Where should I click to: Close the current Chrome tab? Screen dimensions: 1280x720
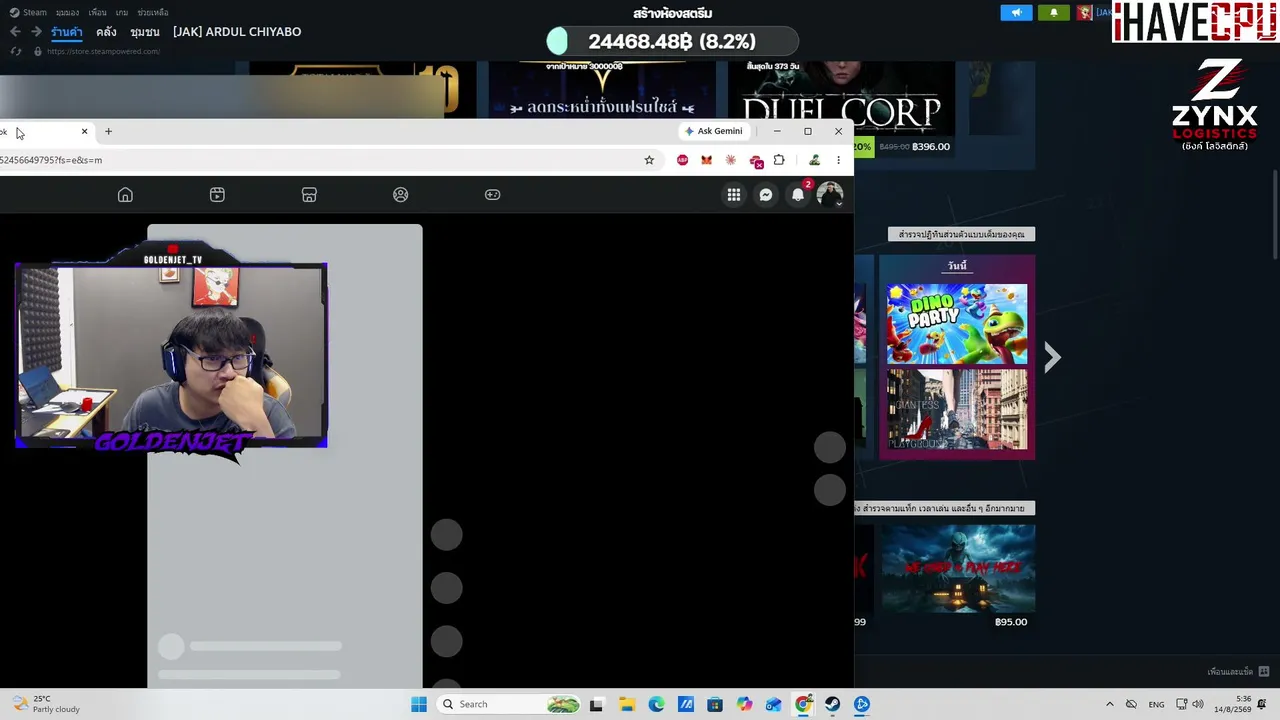click(84, 131)
